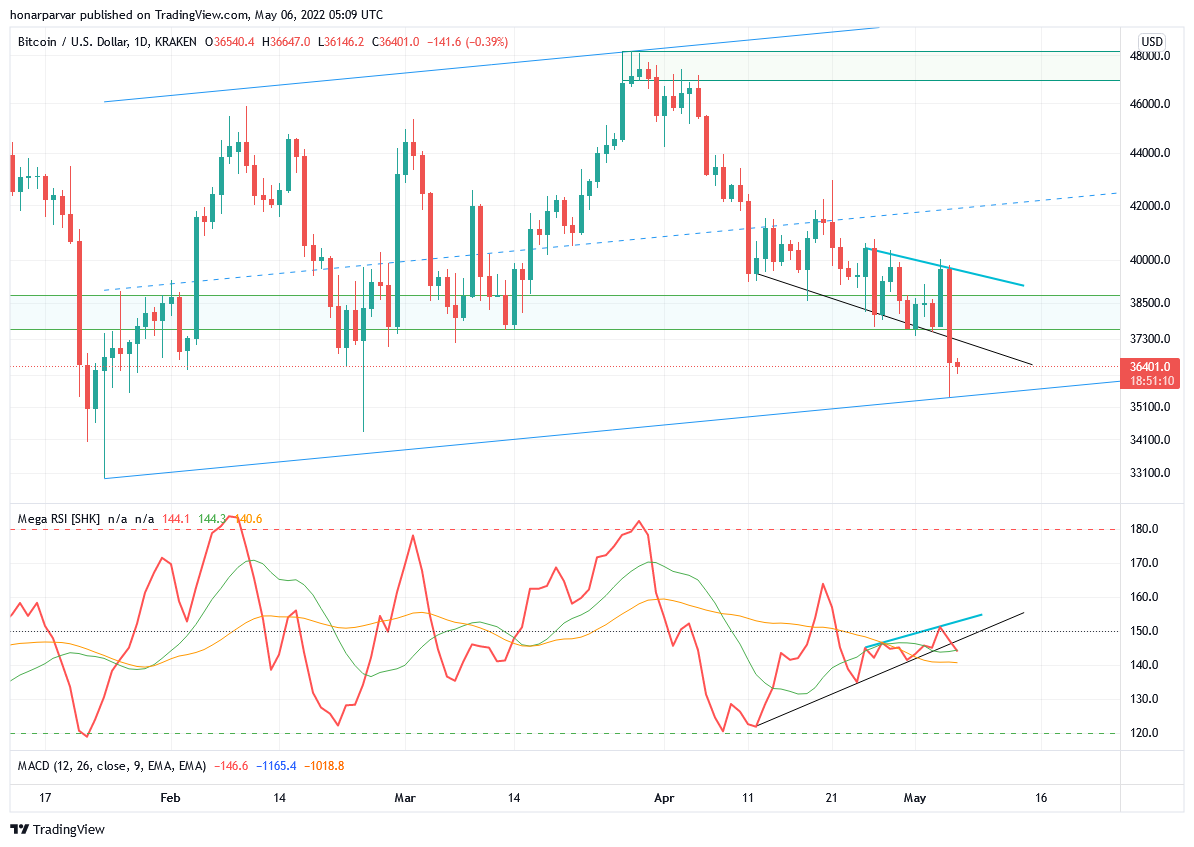
Task: Click the 33100.0 price axis label
Action: point(1149,473)
